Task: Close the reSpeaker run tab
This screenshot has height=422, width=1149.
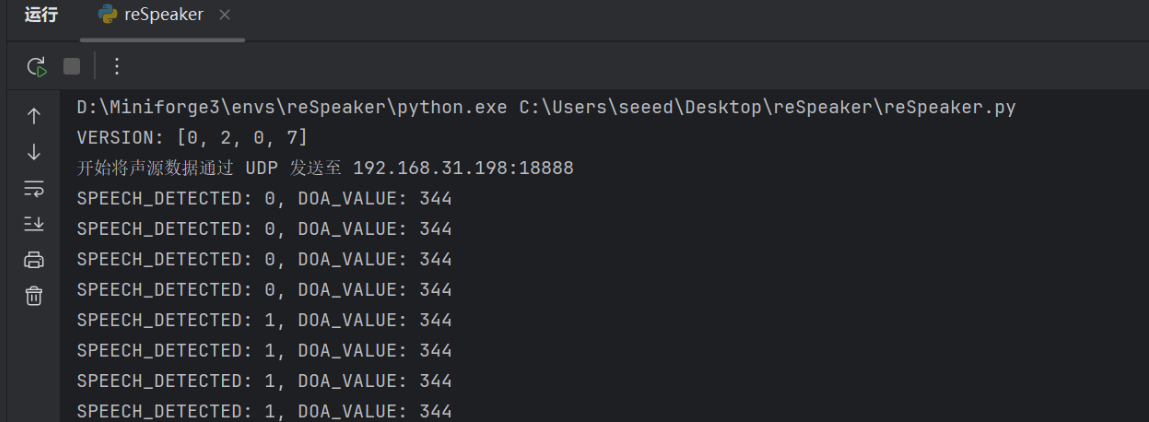Action: (x=224, y=15)
